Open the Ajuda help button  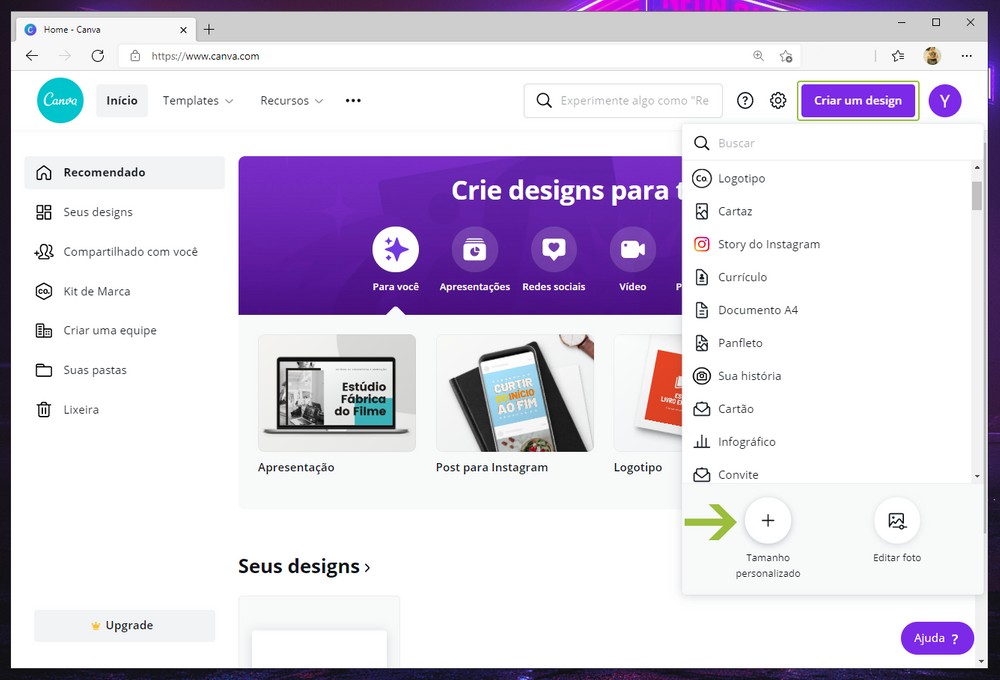(x=937, y=638)
